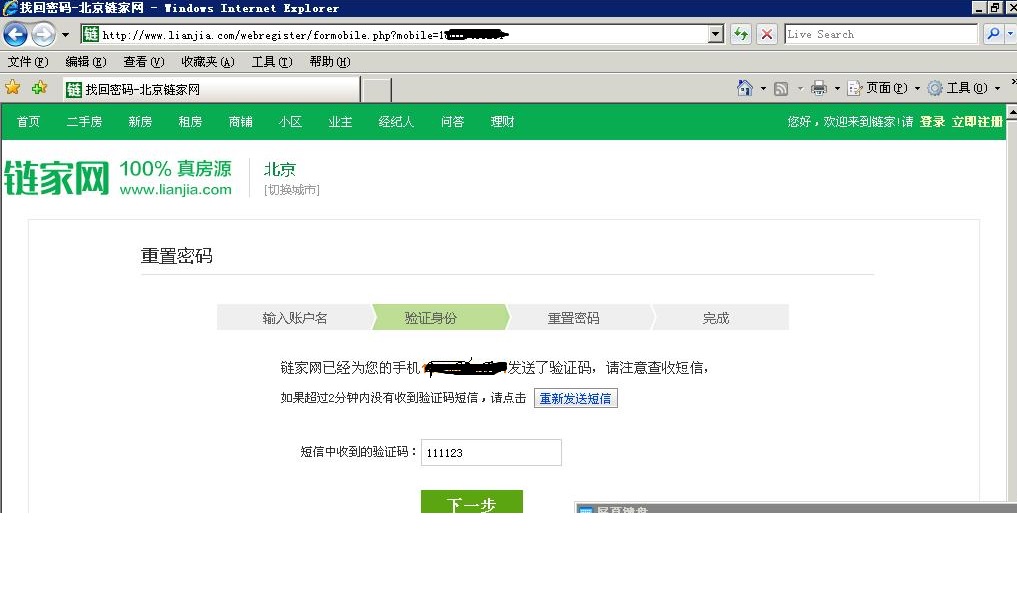1017x615 pixels.
Task: Open the 商铺 navigation link
Action: [x=241, y=121]
